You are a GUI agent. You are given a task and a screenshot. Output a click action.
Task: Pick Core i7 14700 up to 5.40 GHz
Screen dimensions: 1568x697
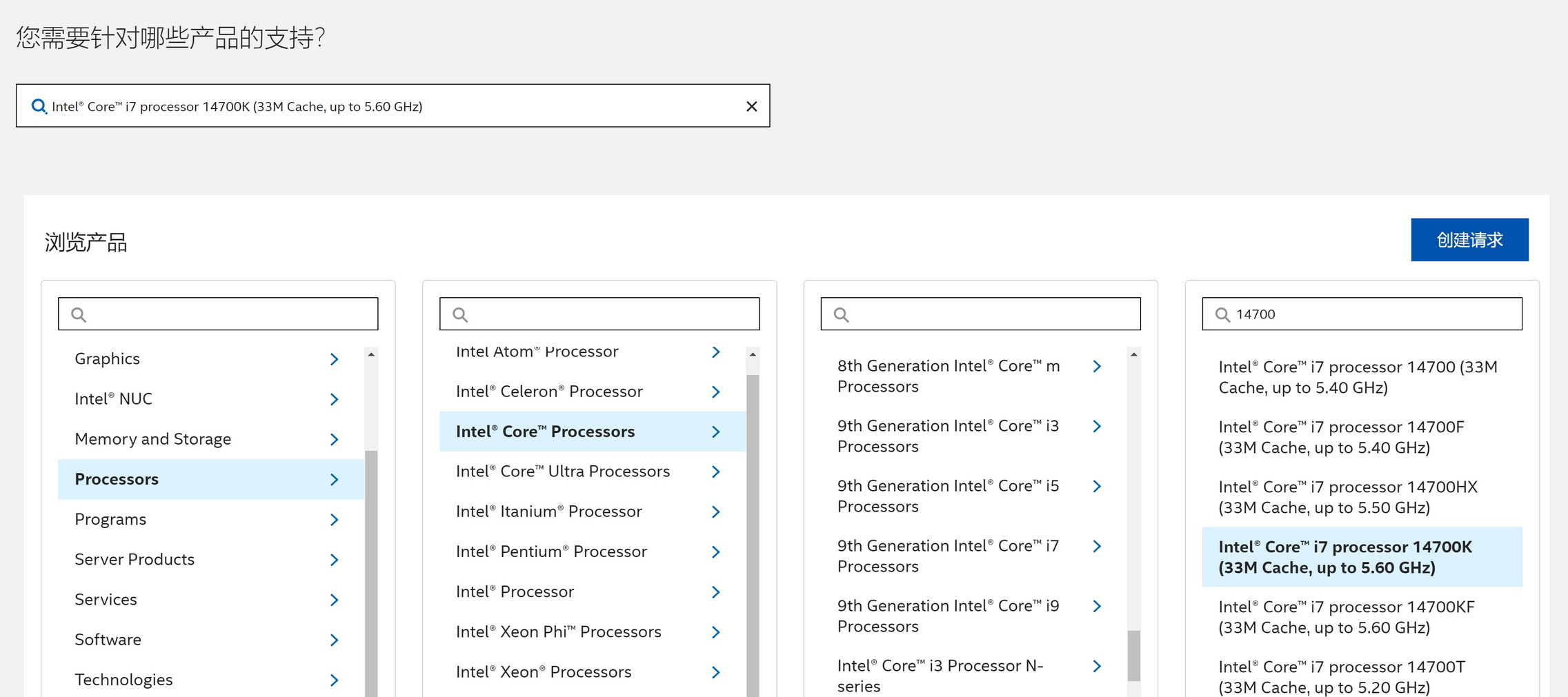pyautogui.click(x=1362, y=377)
